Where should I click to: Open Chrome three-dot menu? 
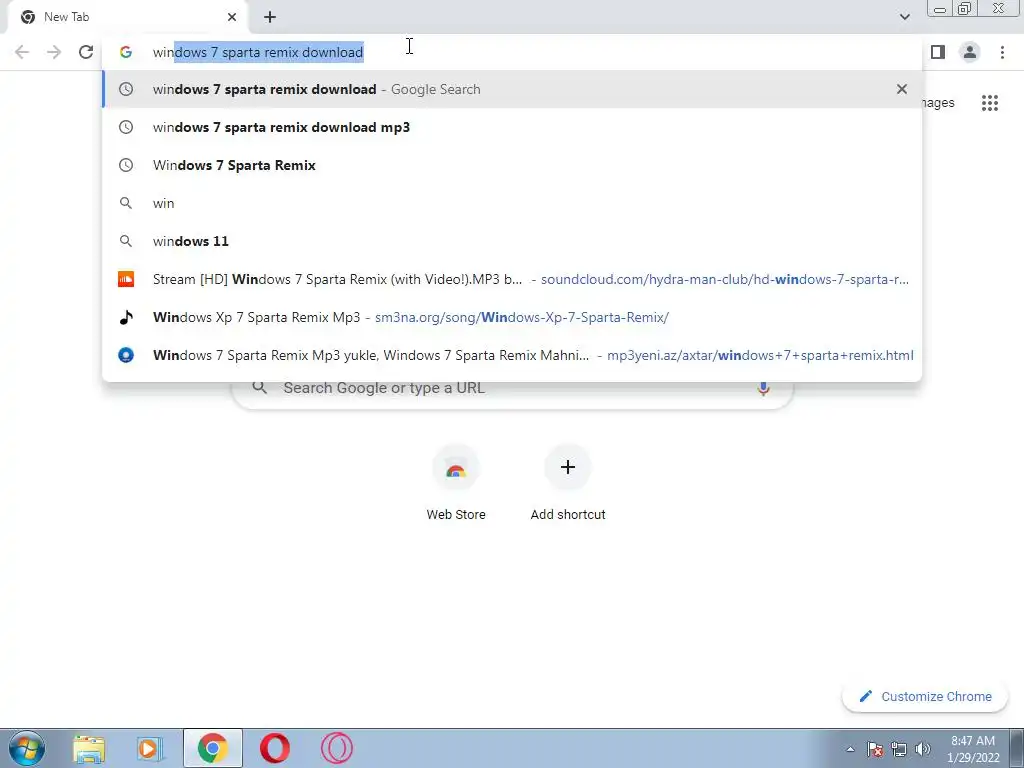1002,52
